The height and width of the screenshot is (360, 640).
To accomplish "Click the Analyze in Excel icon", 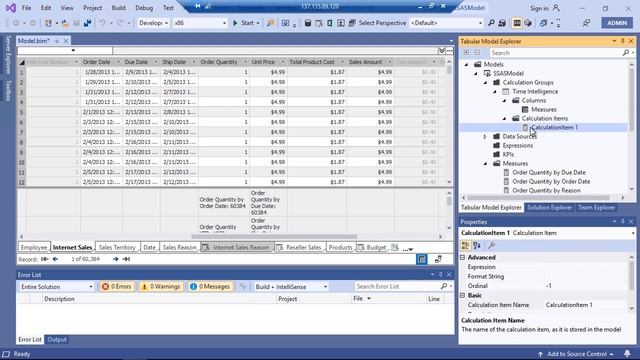I will point(330,23).
